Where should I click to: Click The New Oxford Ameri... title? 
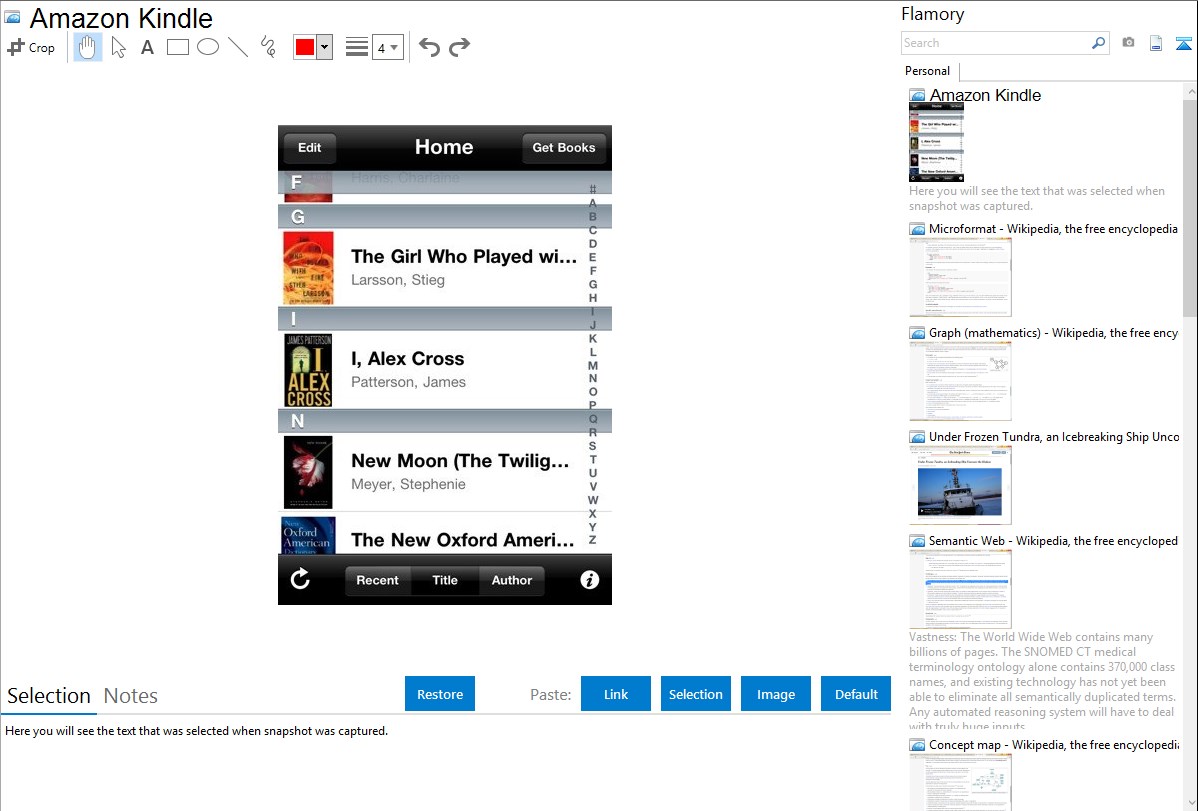[x=462, y=540]
